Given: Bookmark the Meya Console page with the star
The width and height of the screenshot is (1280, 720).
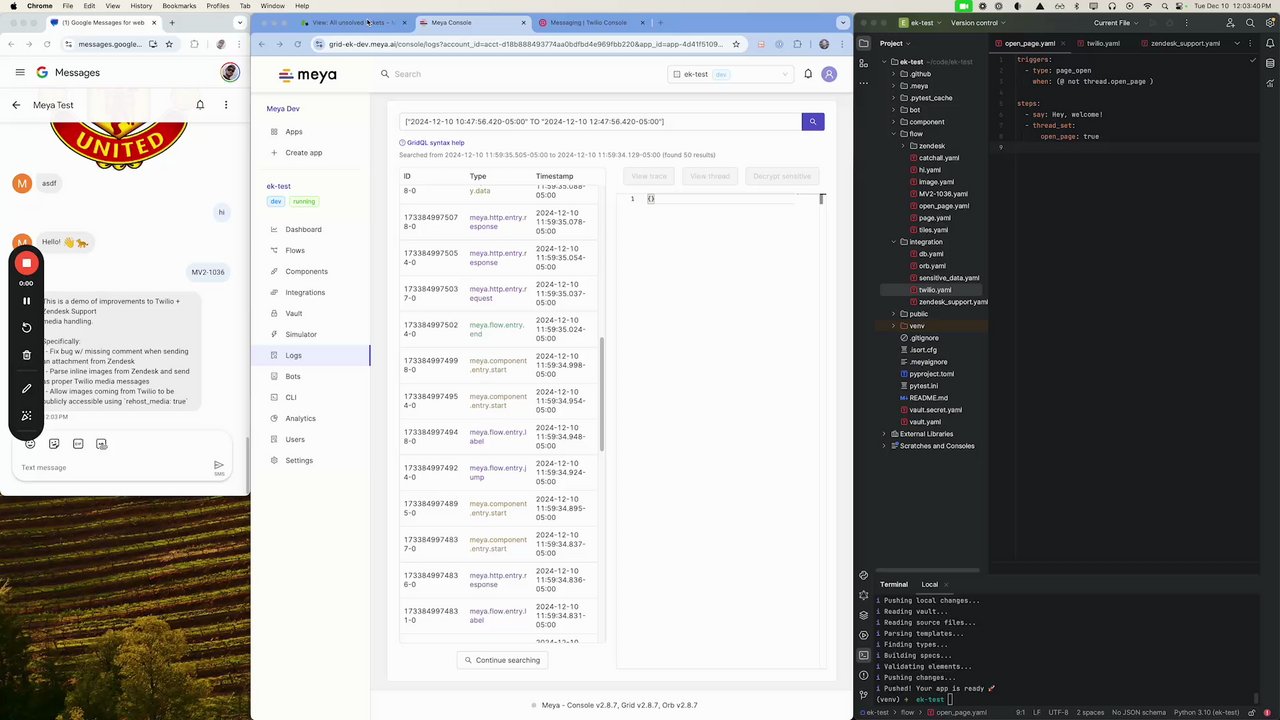Looking at the screenshot, I should click(736, 44).
